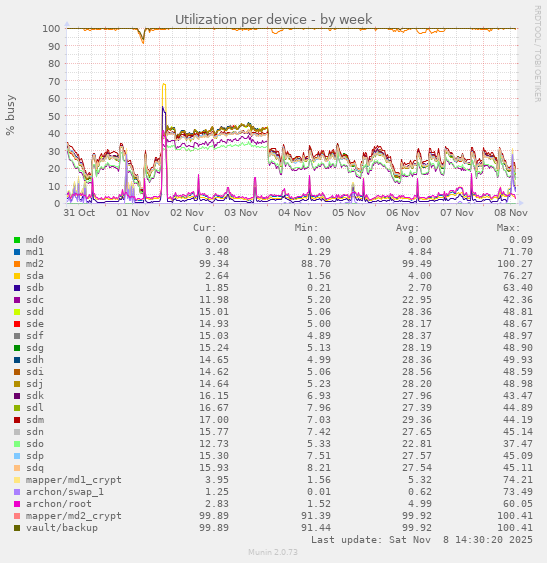Click the md2 max value 100.27
The height and width of the screenshot is (563, 547).
pos(515,264)
